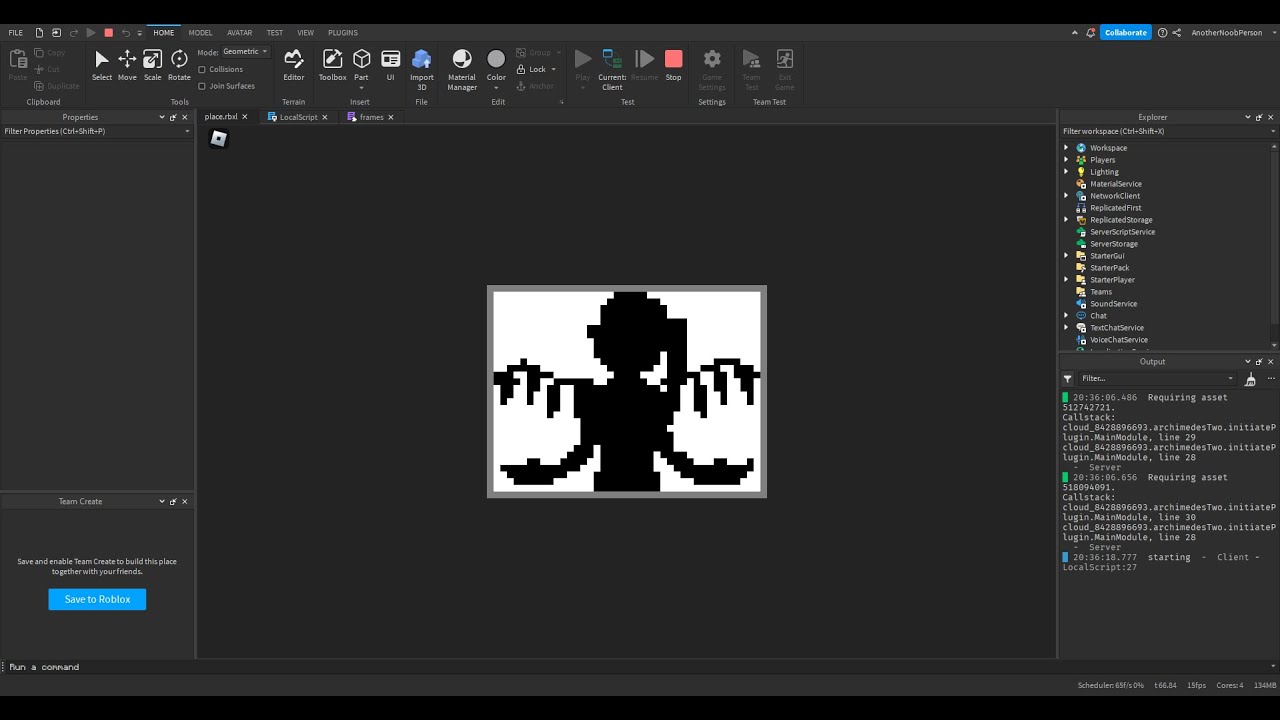Viewport: 1280px width, 720px height.
Task: Expand the Chat tree node
Action: click(1066, 316)
